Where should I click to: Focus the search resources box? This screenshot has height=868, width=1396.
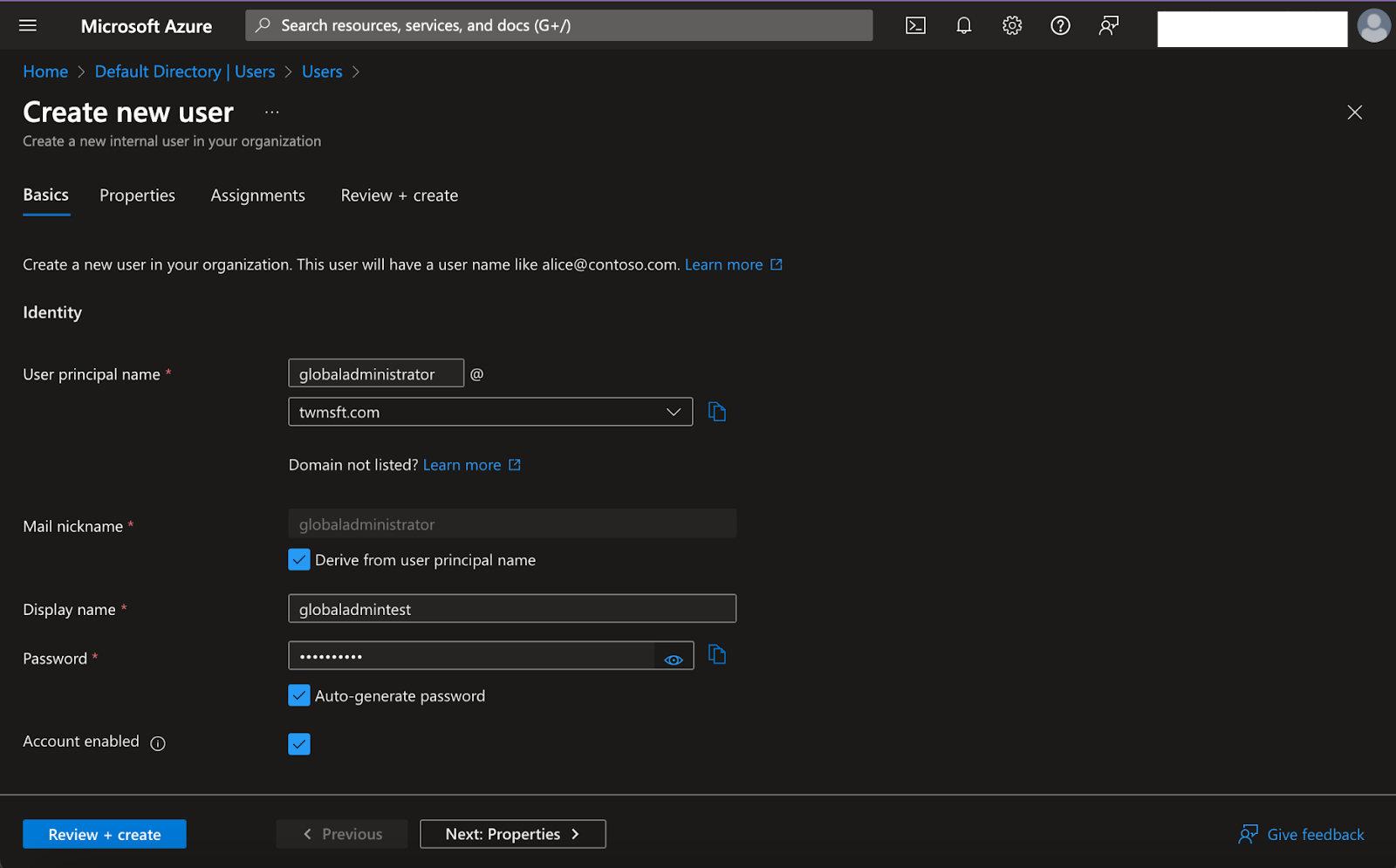click(559, 25)
